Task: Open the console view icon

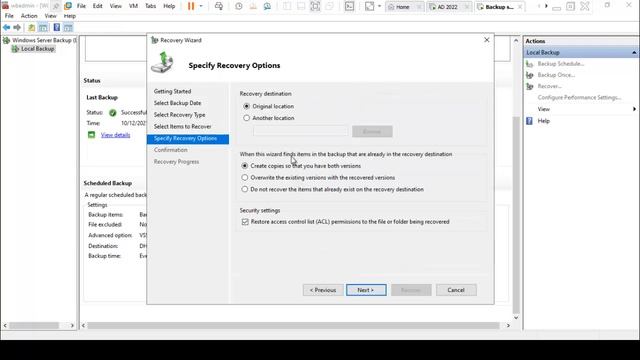Action: coord(349,6)
